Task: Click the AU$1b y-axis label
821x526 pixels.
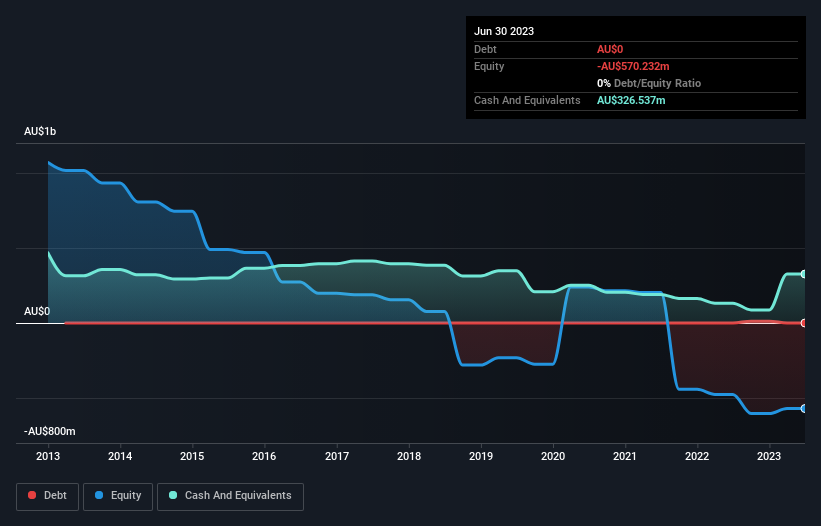Action: pos(40,131)
